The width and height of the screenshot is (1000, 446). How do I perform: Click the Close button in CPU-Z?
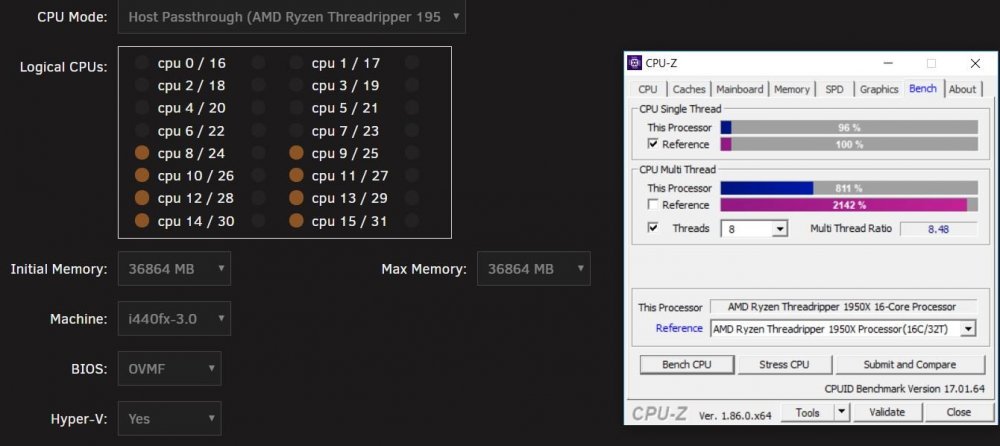pos(959,412)
